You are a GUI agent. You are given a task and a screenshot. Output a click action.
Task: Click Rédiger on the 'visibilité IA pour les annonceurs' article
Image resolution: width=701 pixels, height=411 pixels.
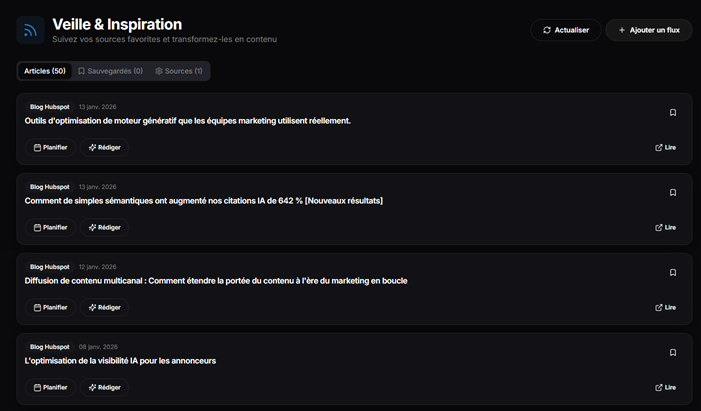tap(105, 388)
